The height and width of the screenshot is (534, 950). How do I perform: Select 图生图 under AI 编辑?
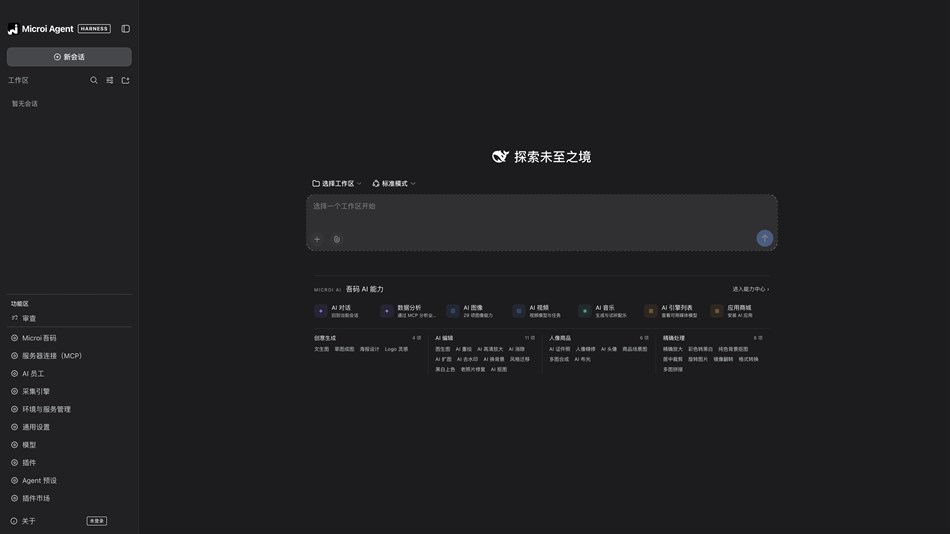click(x=442, y=349)
